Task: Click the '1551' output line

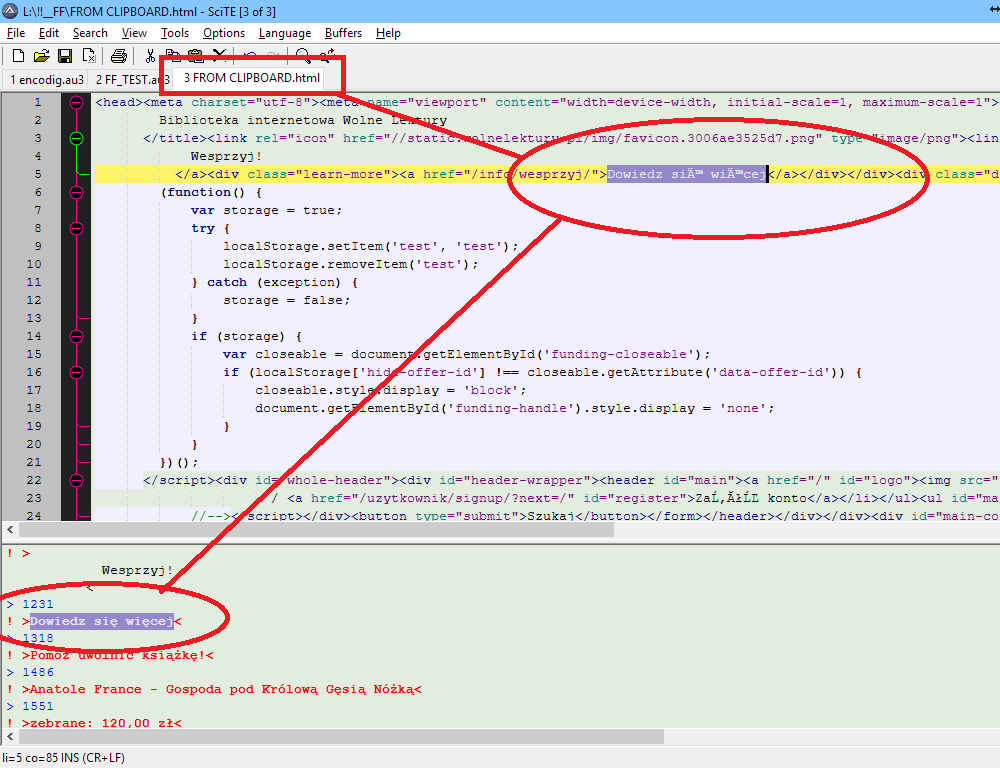Action: coord(38,706)
